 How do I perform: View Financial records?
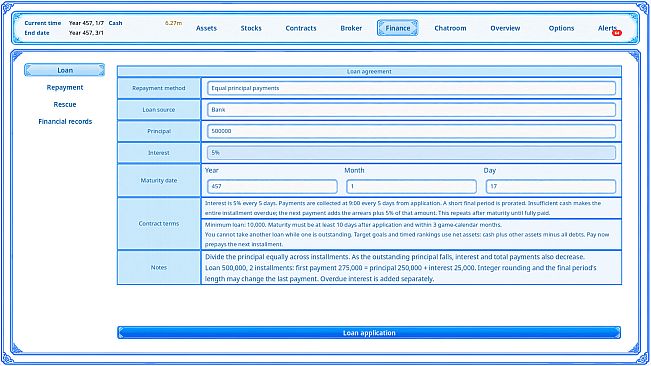coord(65,122)
